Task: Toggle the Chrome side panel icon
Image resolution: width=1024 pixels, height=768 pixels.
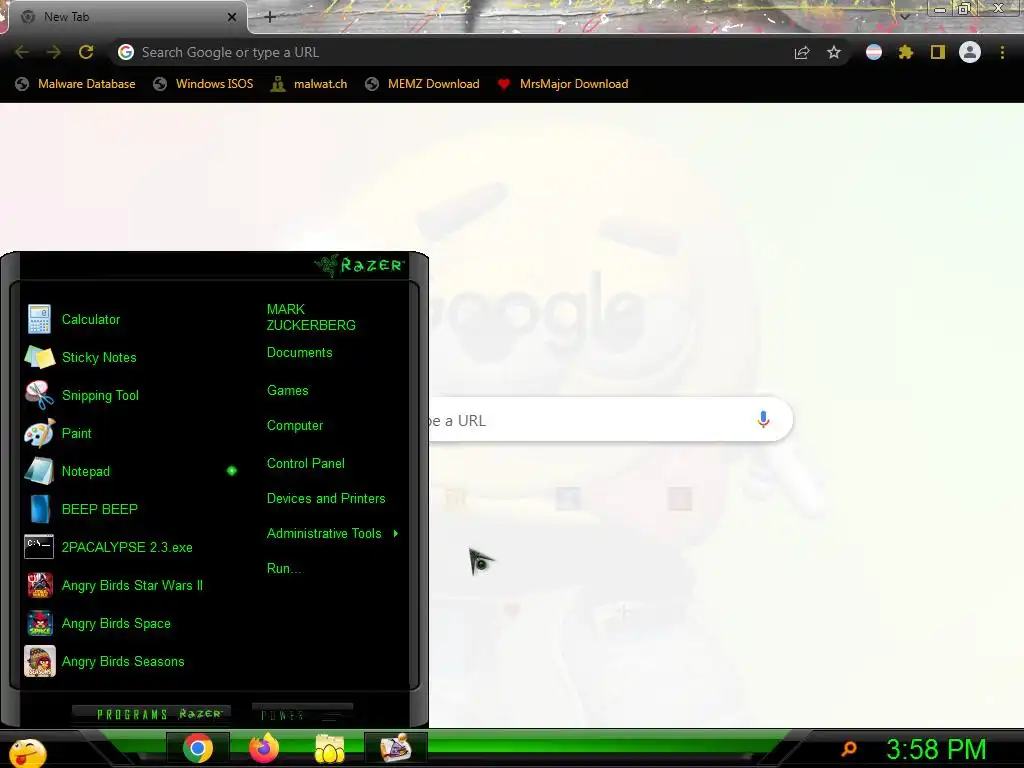Action: click(x=938, y=52)
